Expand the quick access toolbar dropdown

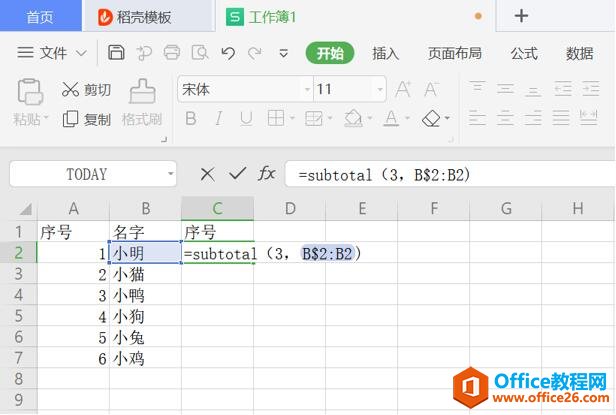(x=283, y=53)
